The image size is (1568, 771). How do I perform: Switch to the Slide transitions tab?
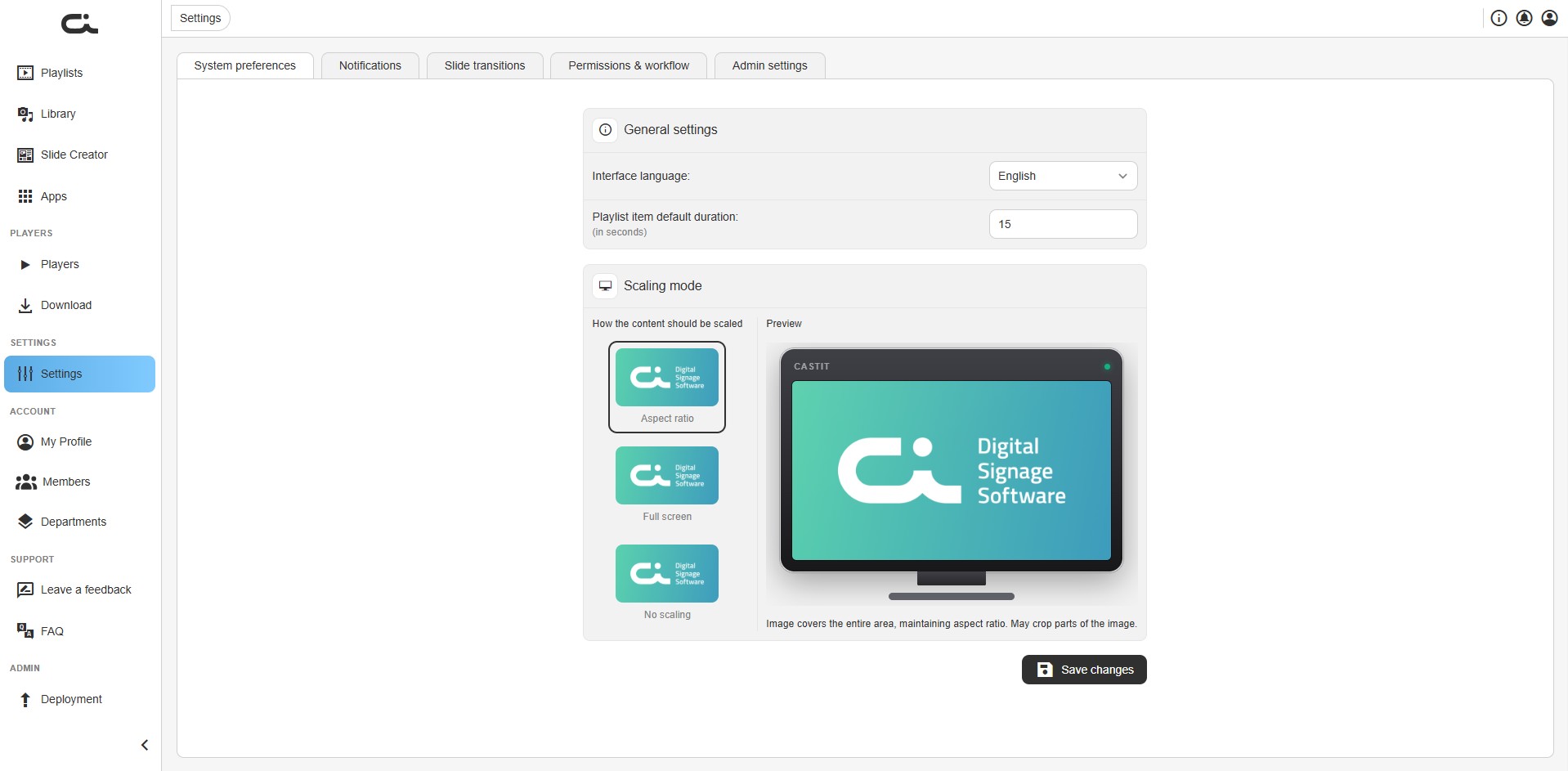485,65
